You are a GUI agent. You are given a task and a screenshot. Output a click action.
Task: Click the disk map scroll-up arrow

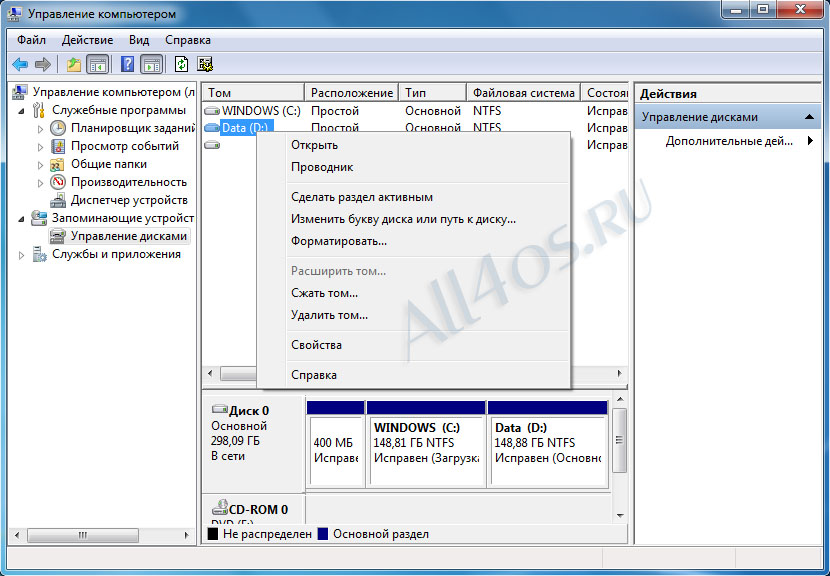(620, 399)
